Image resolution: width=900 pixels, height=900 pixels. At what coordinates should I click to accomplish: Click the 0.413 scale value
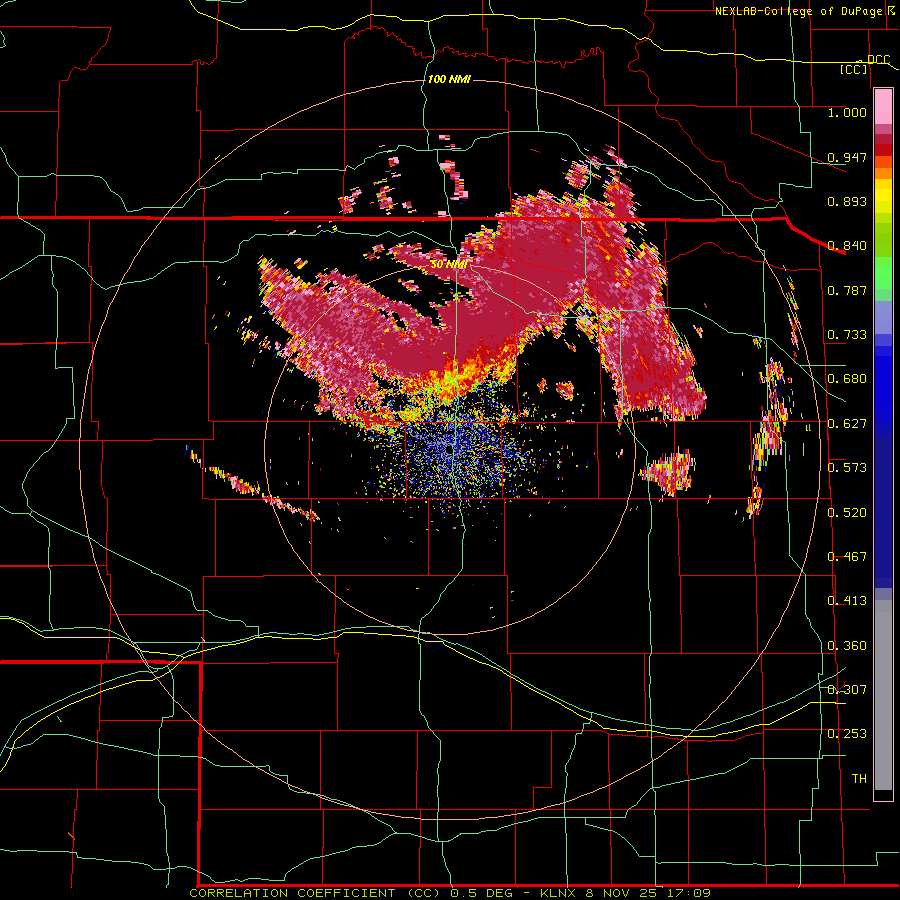847,601
